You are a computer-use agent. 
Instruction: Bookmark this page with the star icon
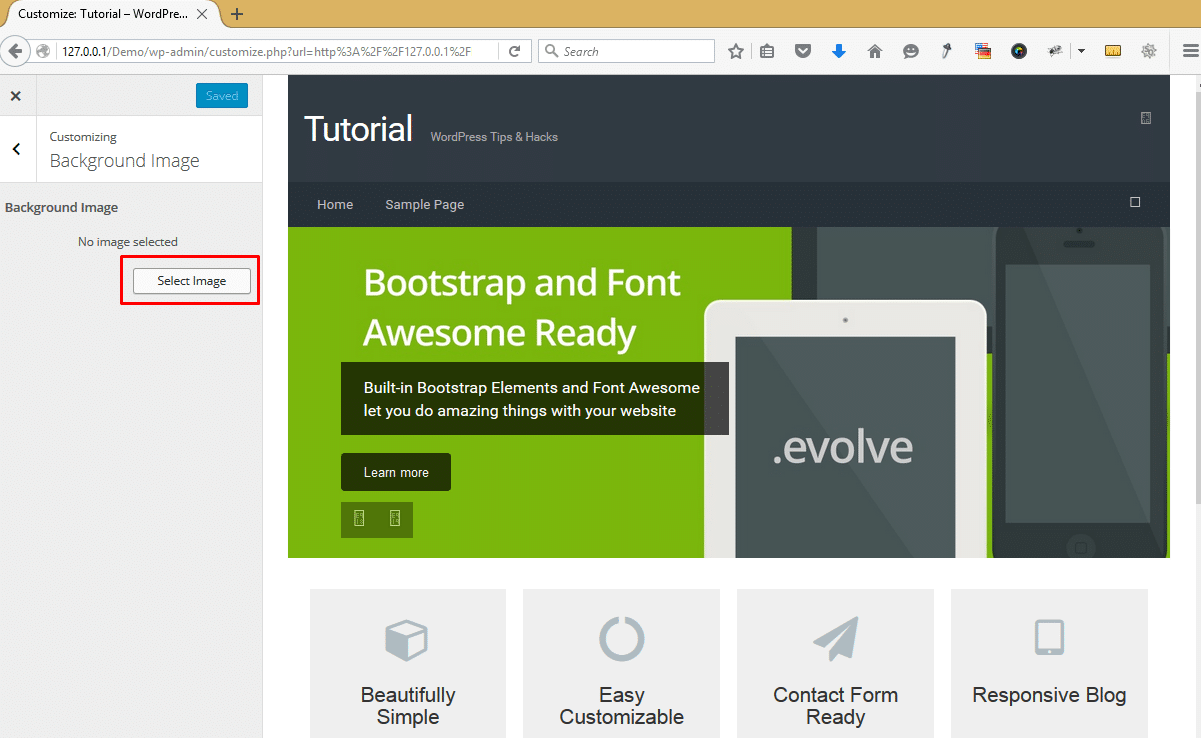pyautogui.click(x=736, y=51)
